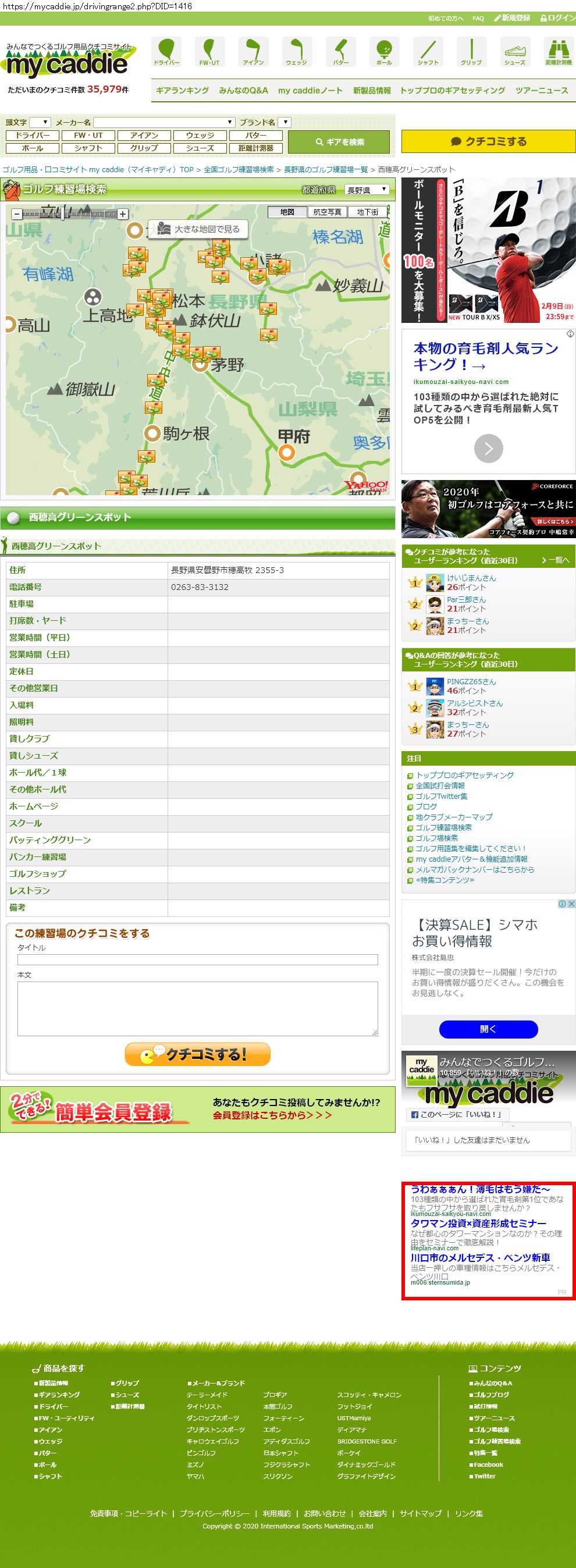This screenshot has width=576, height=1568.
Task: Select the 地図 map mode
Action: click(x=287, y=212)
